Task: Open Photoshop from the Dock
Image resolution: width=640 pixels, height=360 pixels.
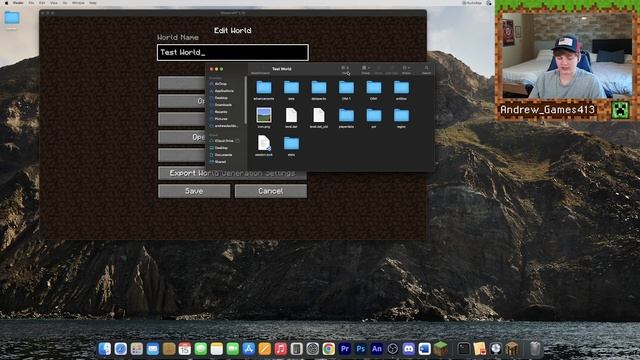Action: pyautogui.click(x=360, y=349)
